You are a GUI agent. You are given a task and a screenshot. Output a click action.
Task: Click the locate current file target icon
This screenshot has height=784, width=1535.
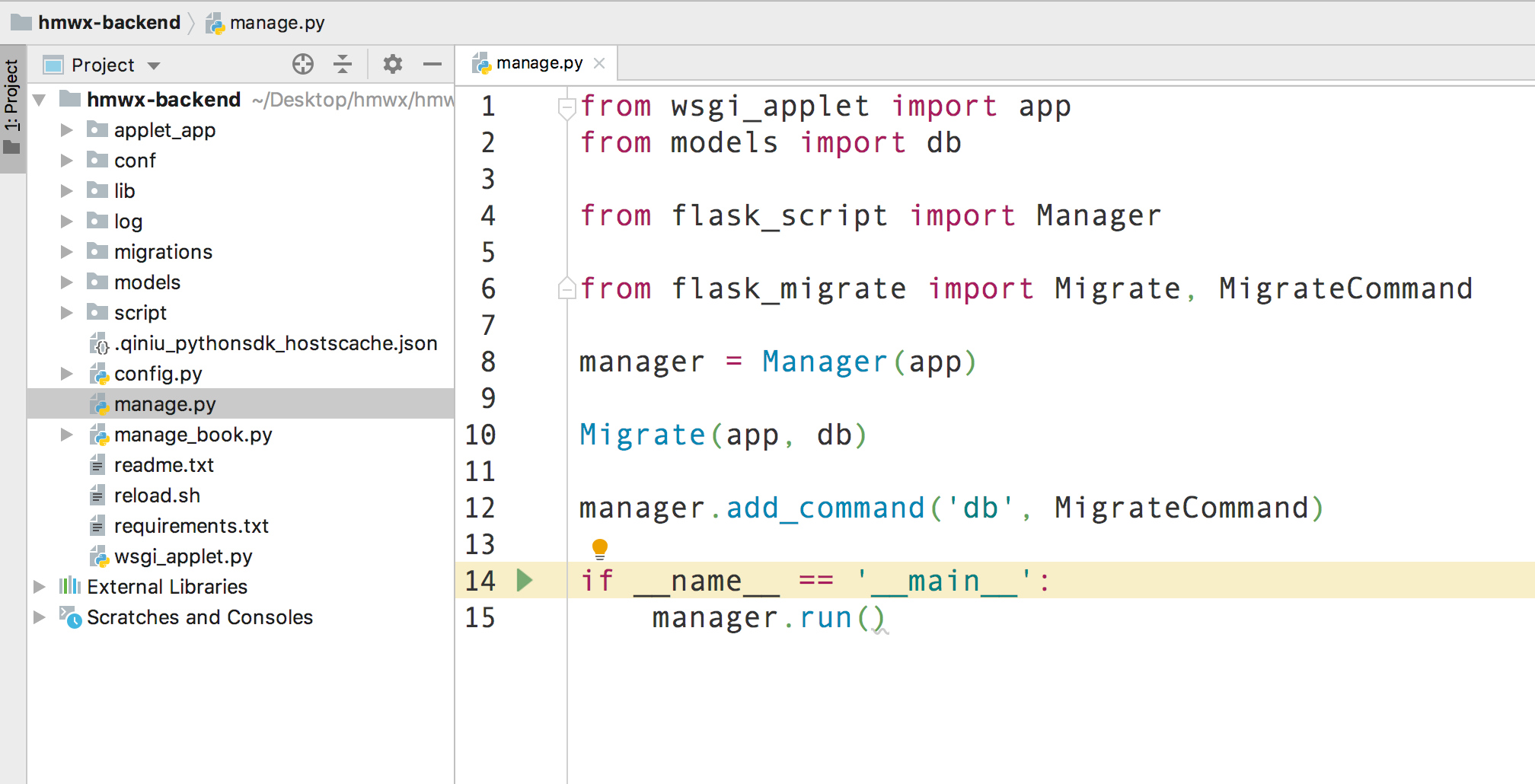(x=303, y=65)
